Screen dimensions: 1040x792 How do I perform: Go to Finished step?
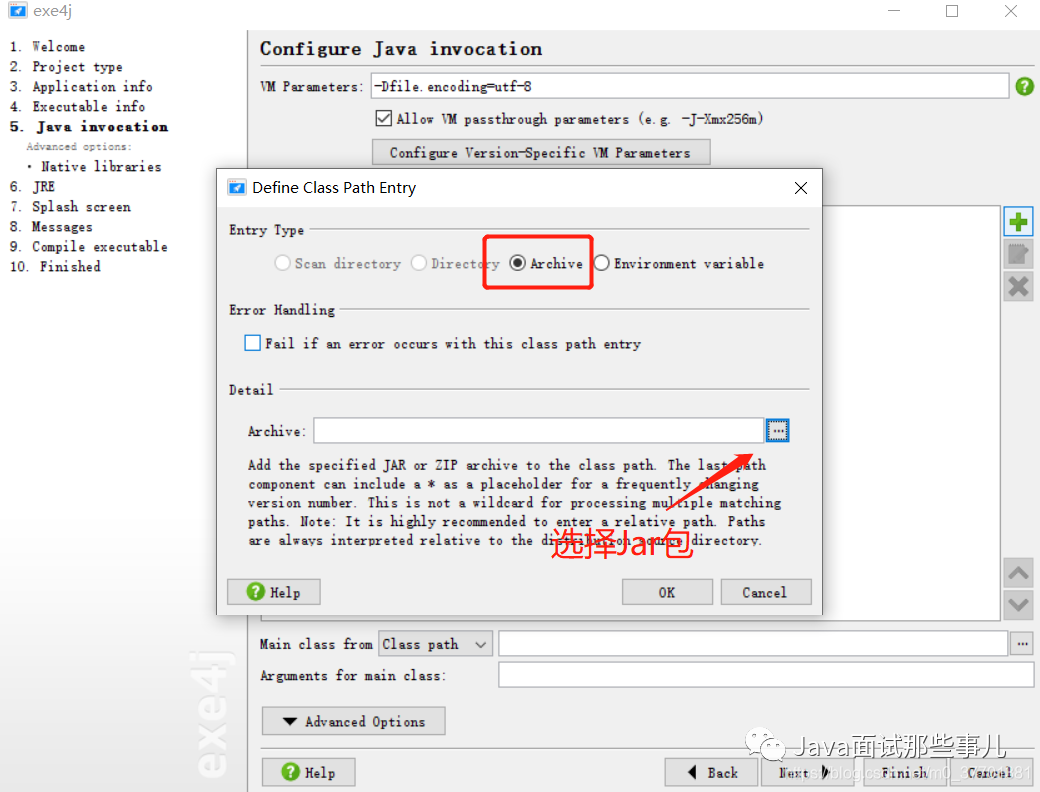click(x=70, y=267)
